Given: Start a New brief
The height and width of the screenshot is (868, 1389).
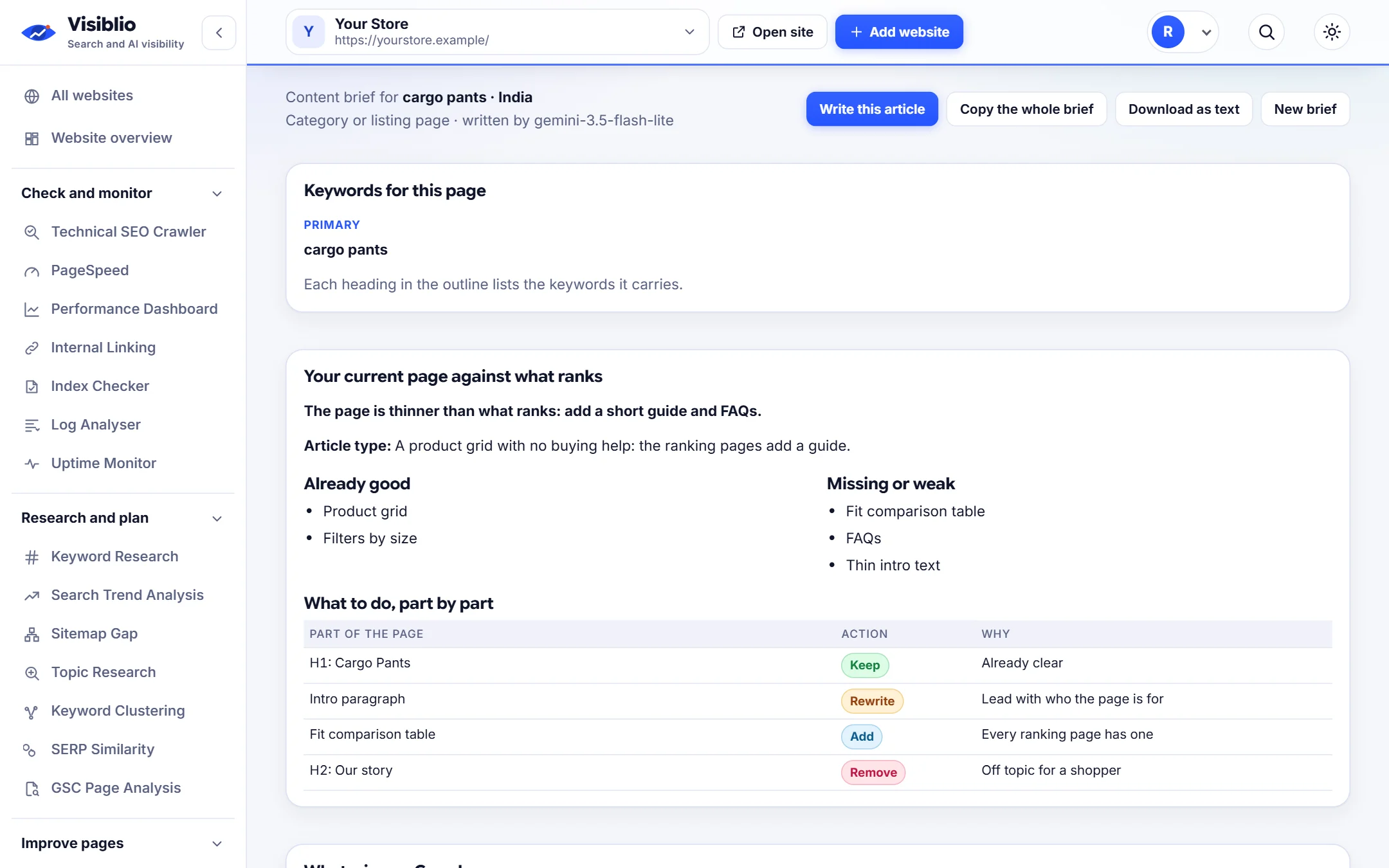Looking at the screenshot, I should [1305, 109].
